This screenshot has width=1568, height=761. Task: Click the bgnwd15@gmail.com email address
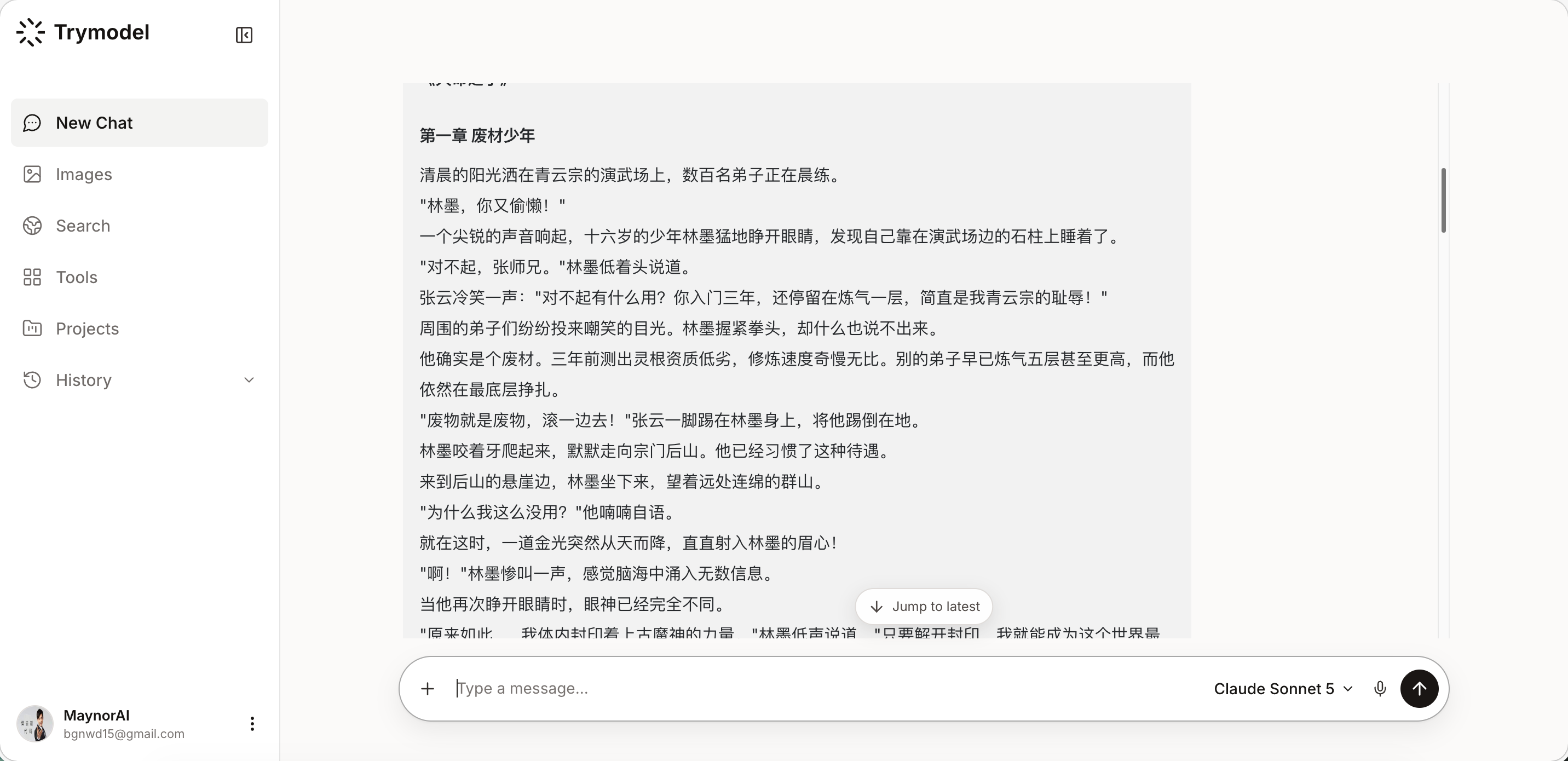(x=124, y=734)
